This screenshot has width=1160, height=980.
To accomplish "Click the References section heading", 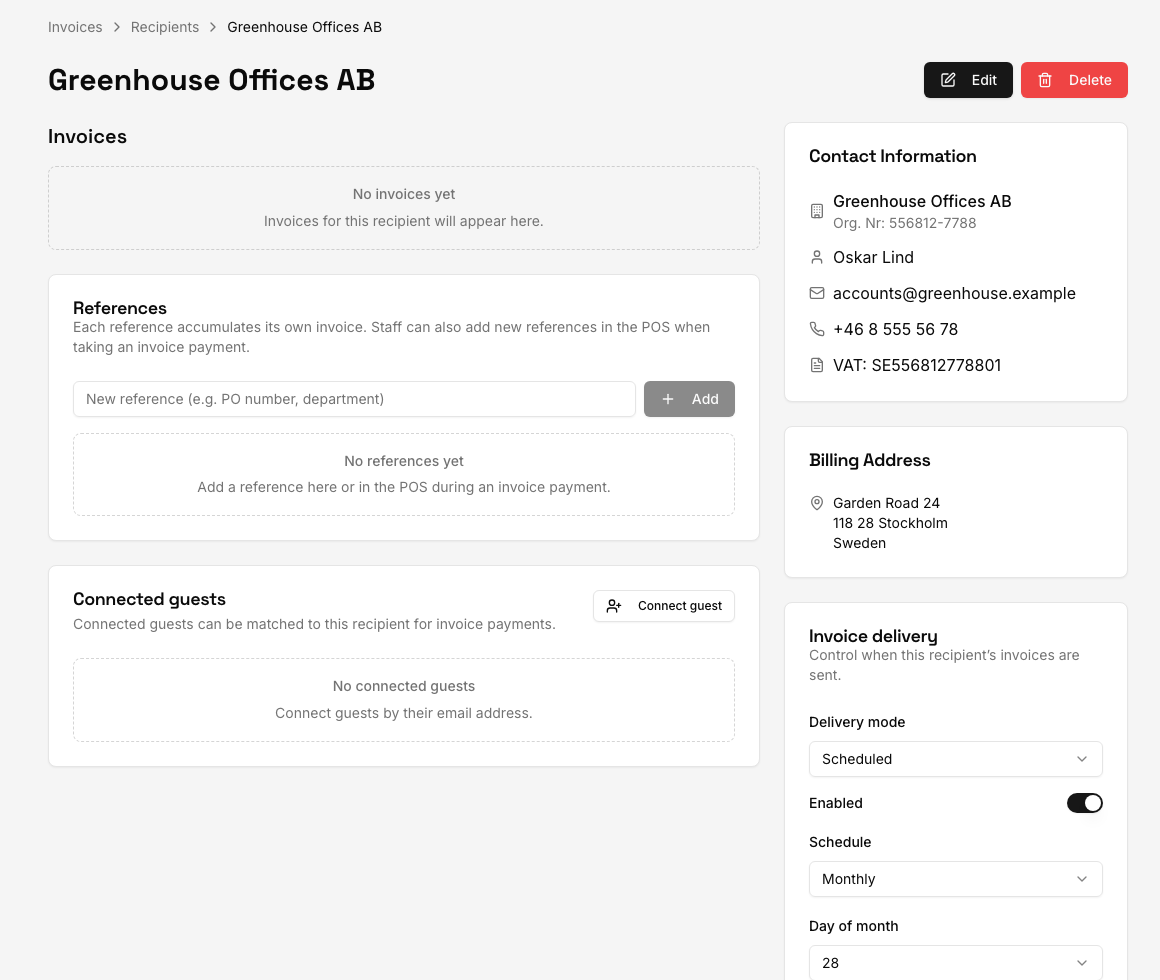I will point(120,308).
